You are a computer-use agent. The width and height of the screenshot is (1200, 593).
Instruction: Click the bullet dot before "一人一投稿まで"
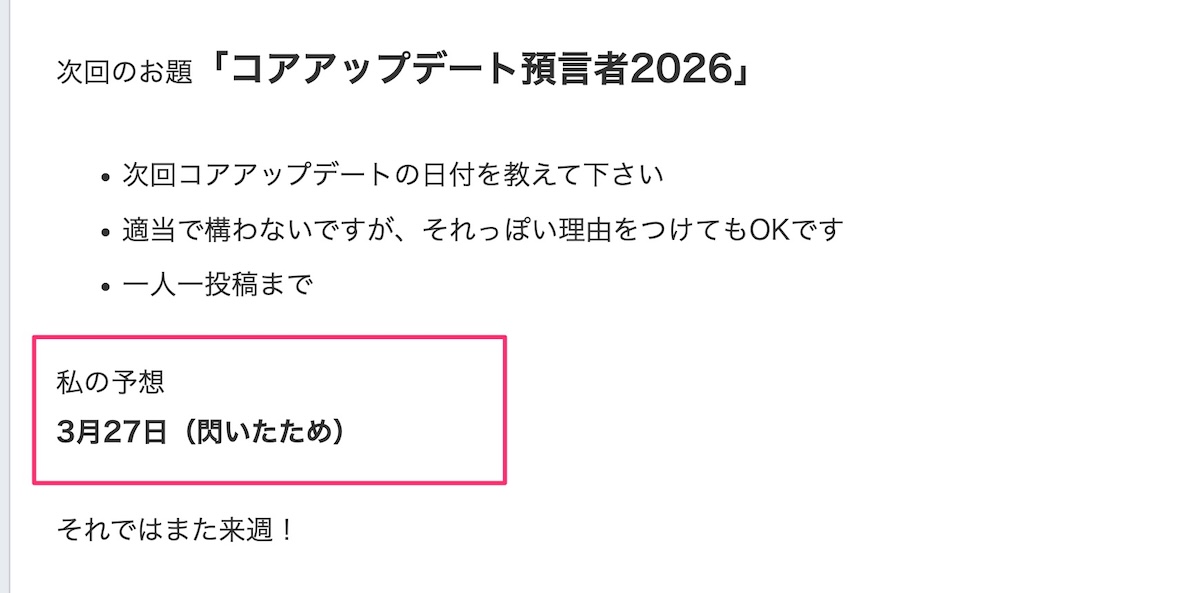click(106, 288)
